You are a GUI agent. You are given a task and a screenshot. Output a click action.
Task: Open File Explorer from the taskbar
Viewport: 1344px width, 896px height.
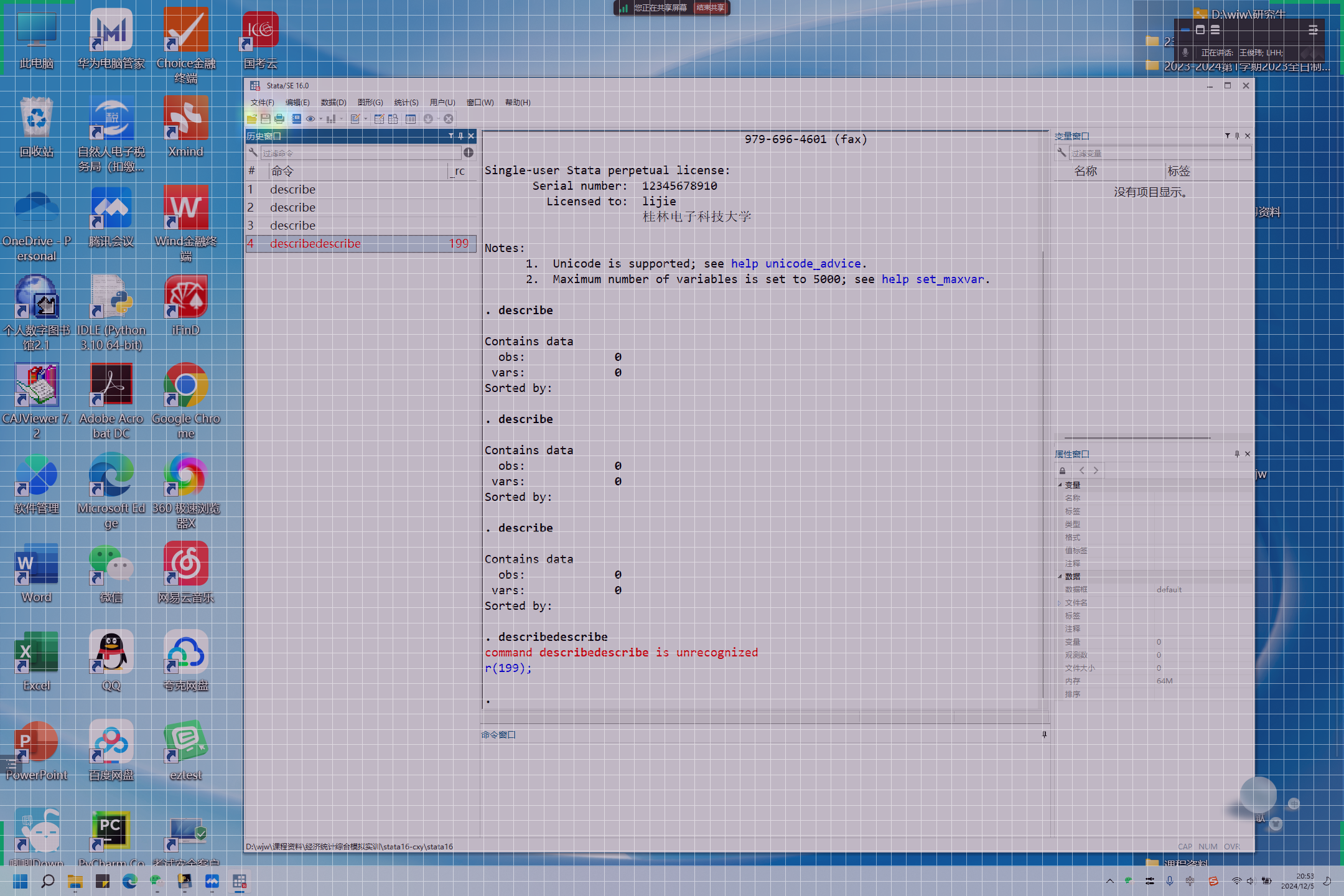(75, 881)
